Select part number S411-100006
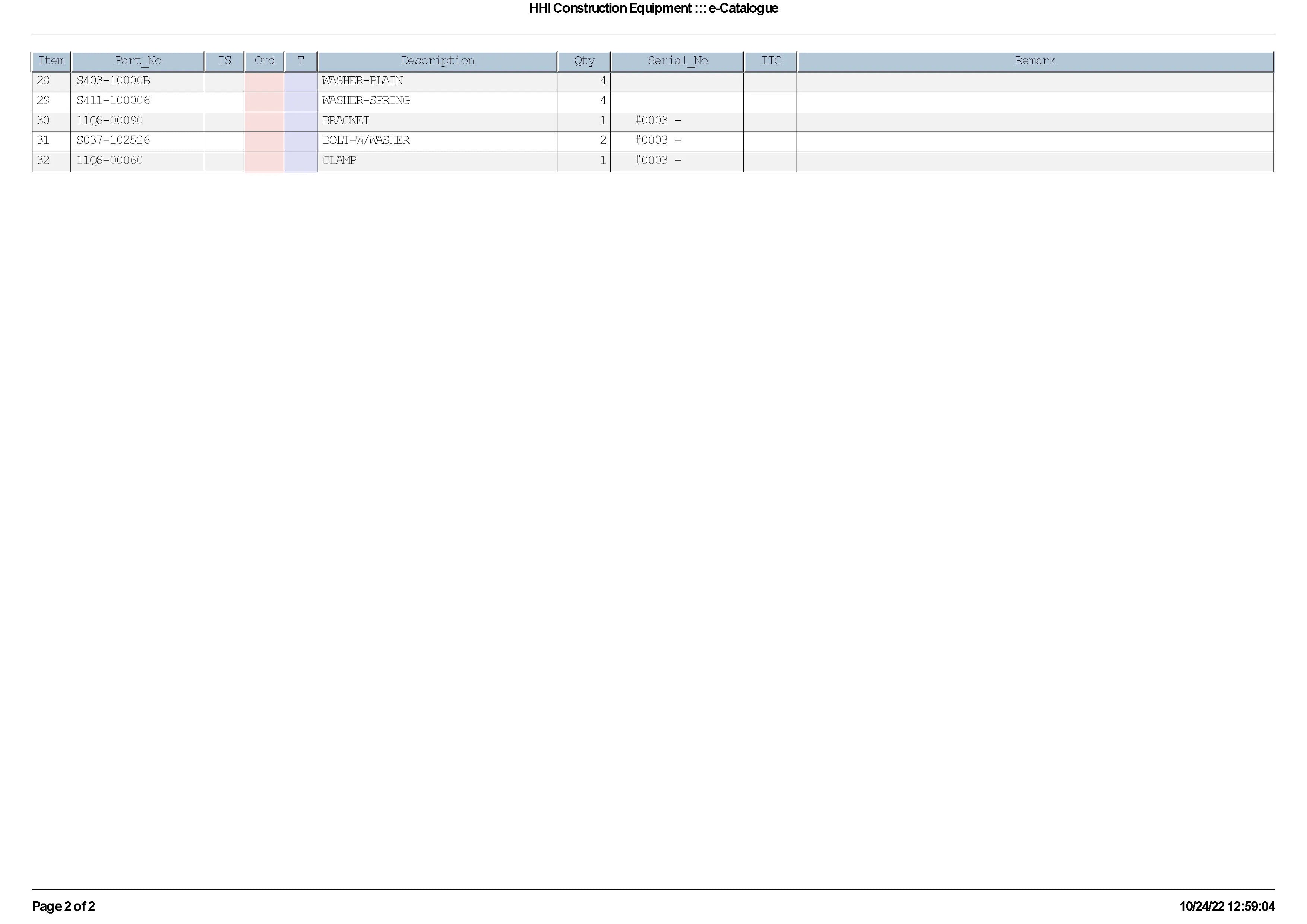The image size is (1307, 924). click(x=113, y=101)
